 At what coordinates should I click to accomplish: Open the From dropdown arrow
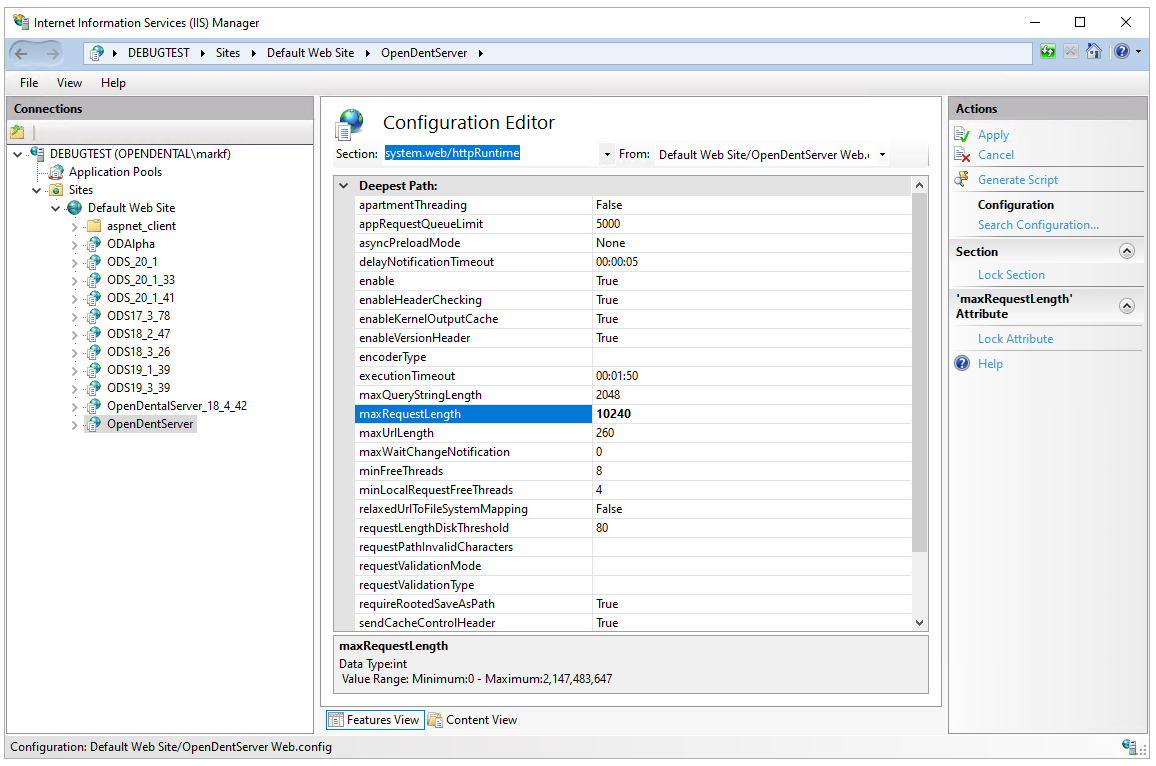tap(882, 154)
